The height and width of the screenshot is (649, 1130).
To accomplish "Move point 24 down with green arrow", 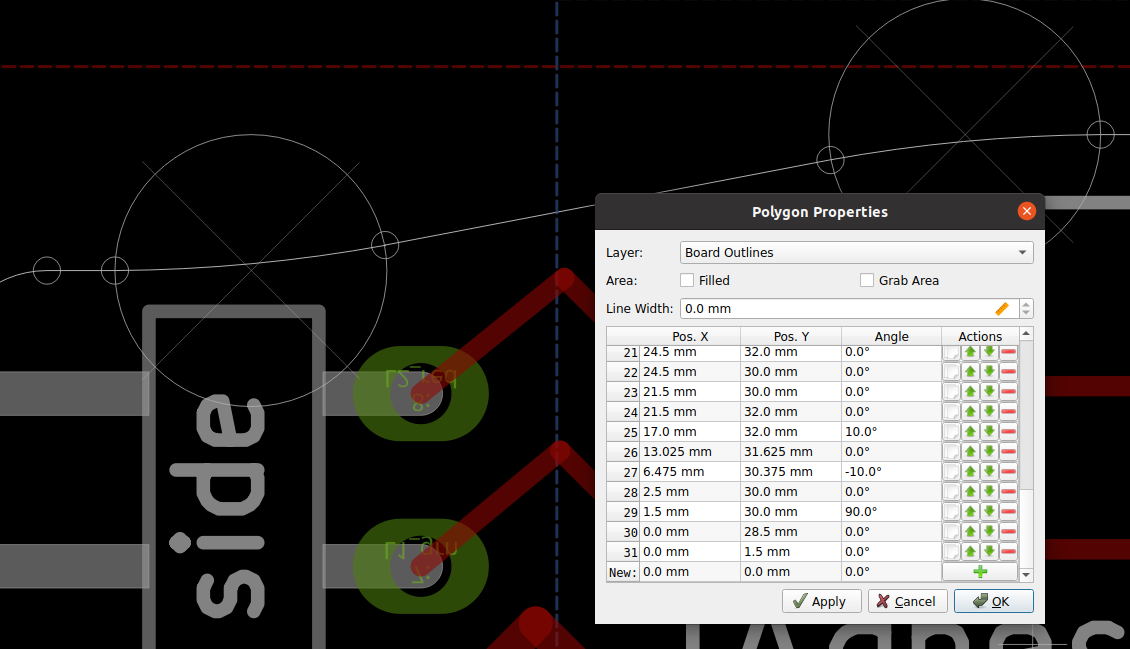I will (x=989, y=411).
